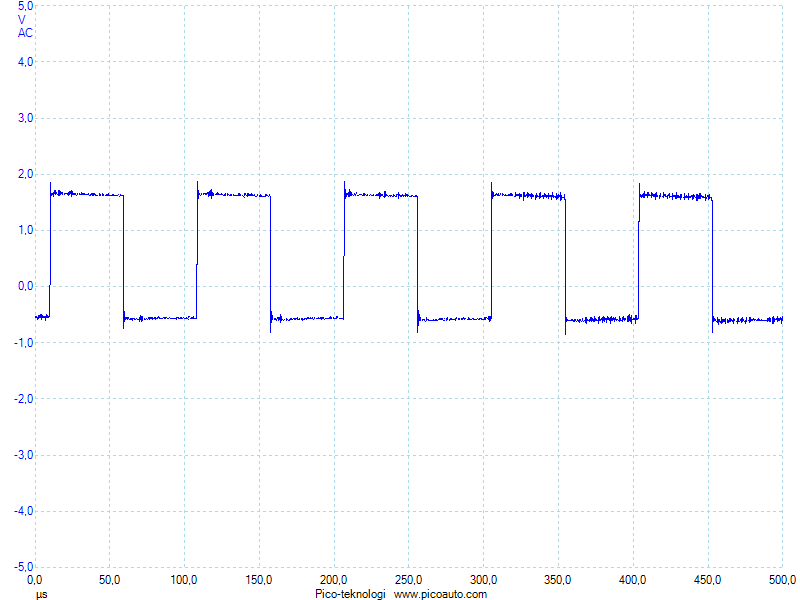Click the -1,0 voltage axis label

click(x=23, y=343)
